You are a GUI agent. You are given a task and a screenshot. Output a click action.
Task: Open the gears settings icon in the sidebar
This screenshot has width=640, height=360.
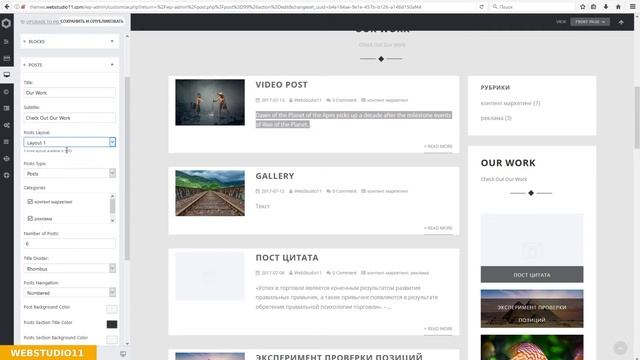coord(7,125)
